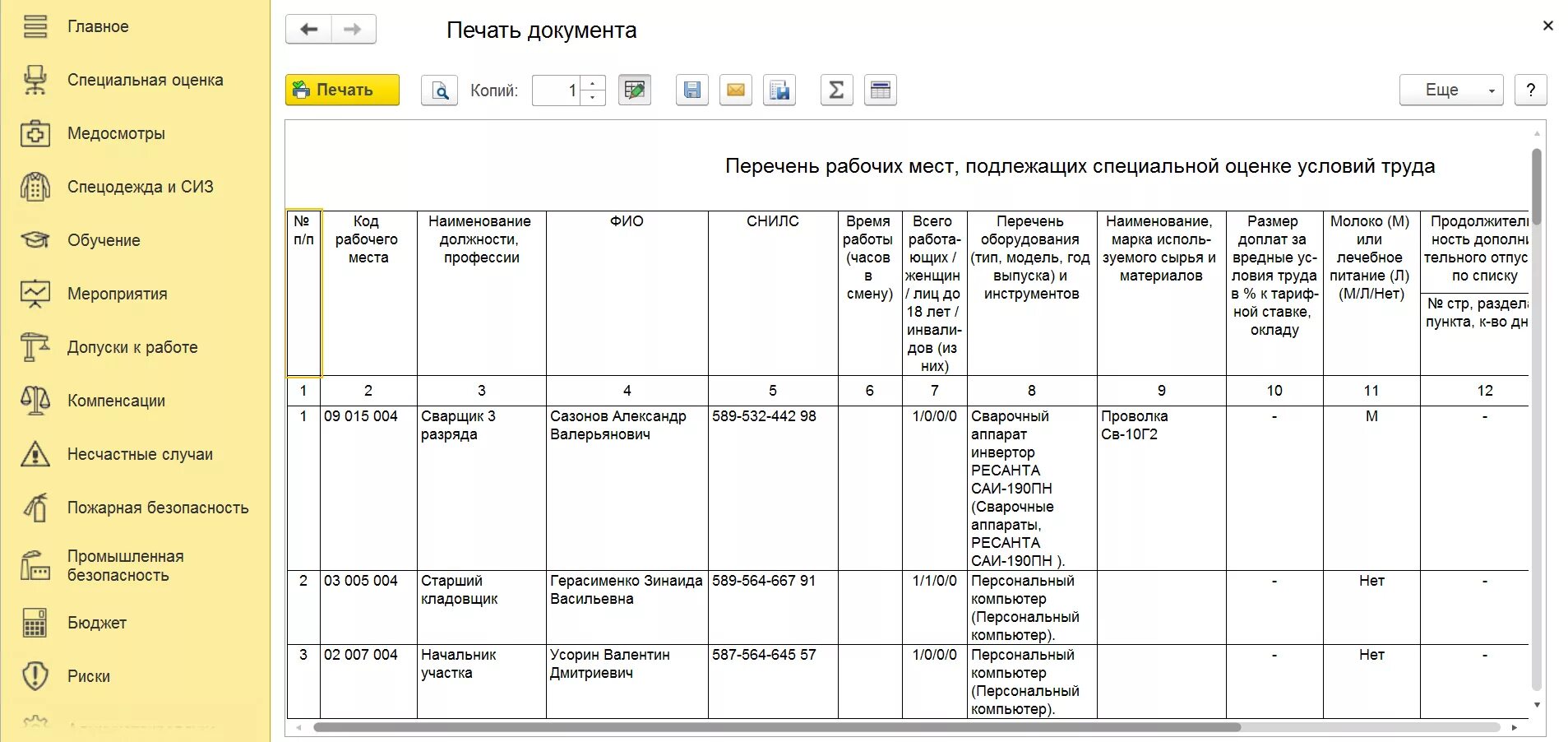The image size is (1568, 742).
Task: Select Промышленная безопасность menu item
Action: click(126, 566)
